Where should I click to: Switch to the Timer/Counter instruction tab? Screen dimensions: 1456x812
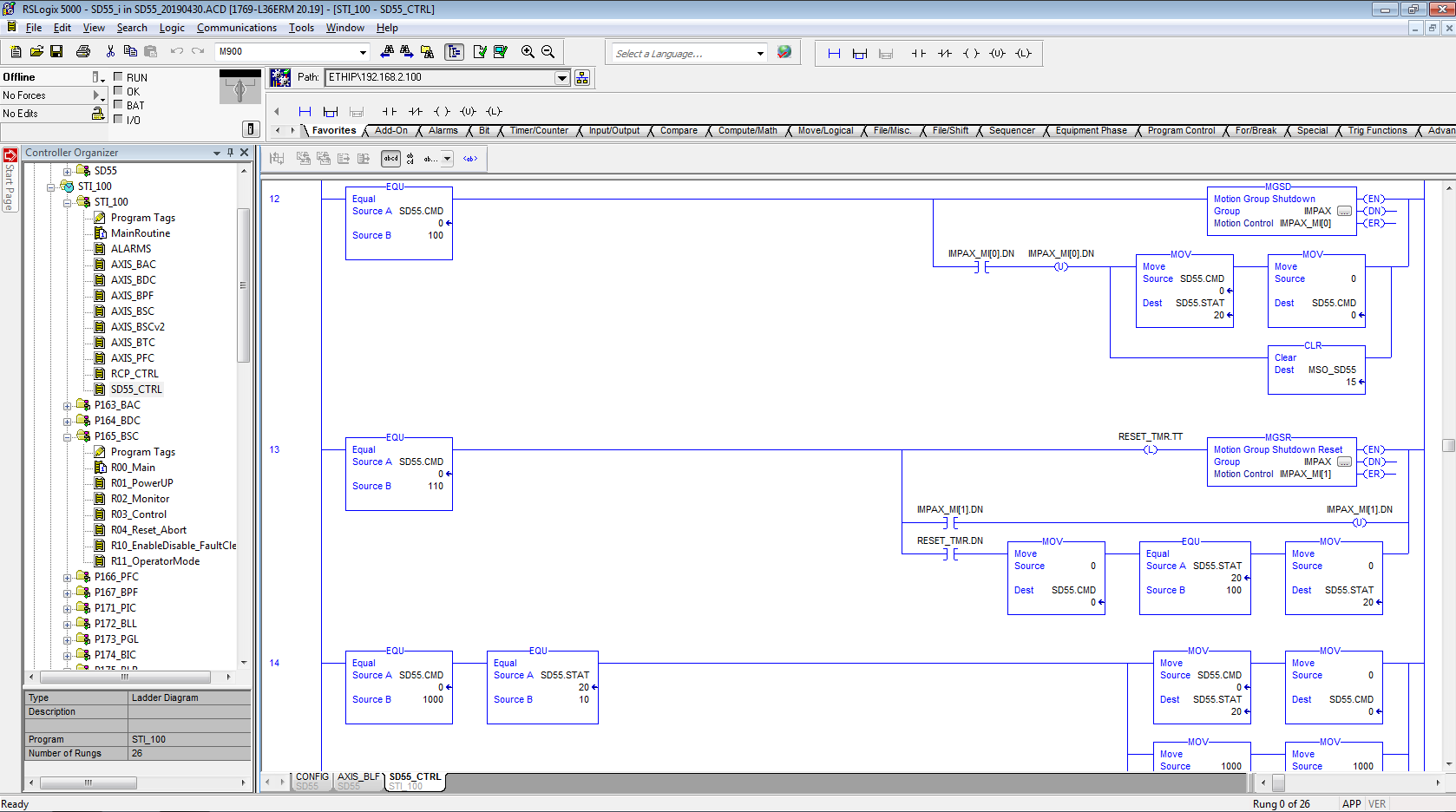pyautogui.click(x=539, y=131)
